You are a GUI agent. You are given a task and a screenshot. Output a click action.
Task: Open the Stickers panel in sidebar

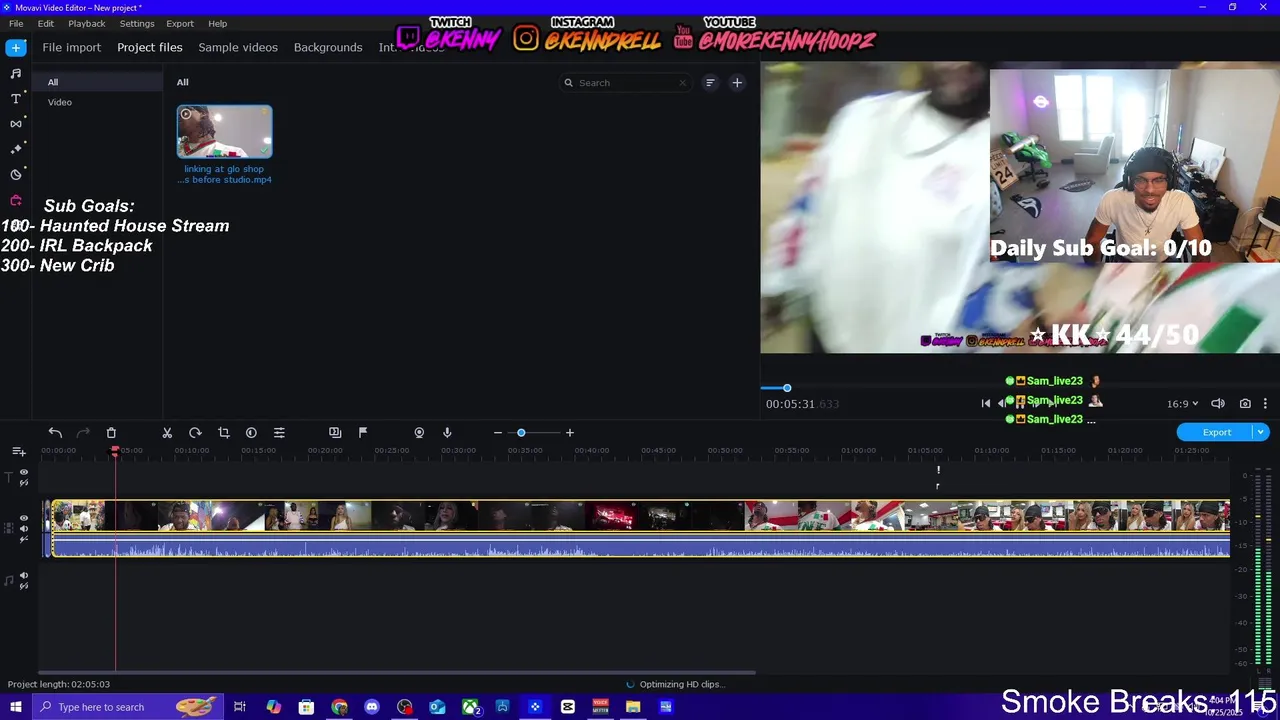pyautogui.click(x=16, y=174)
